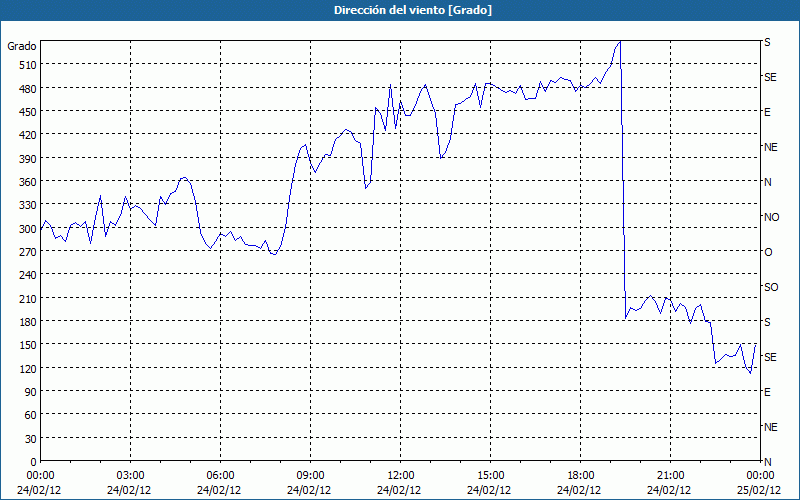Click the 25/02/12 date label

click(759, 490)
